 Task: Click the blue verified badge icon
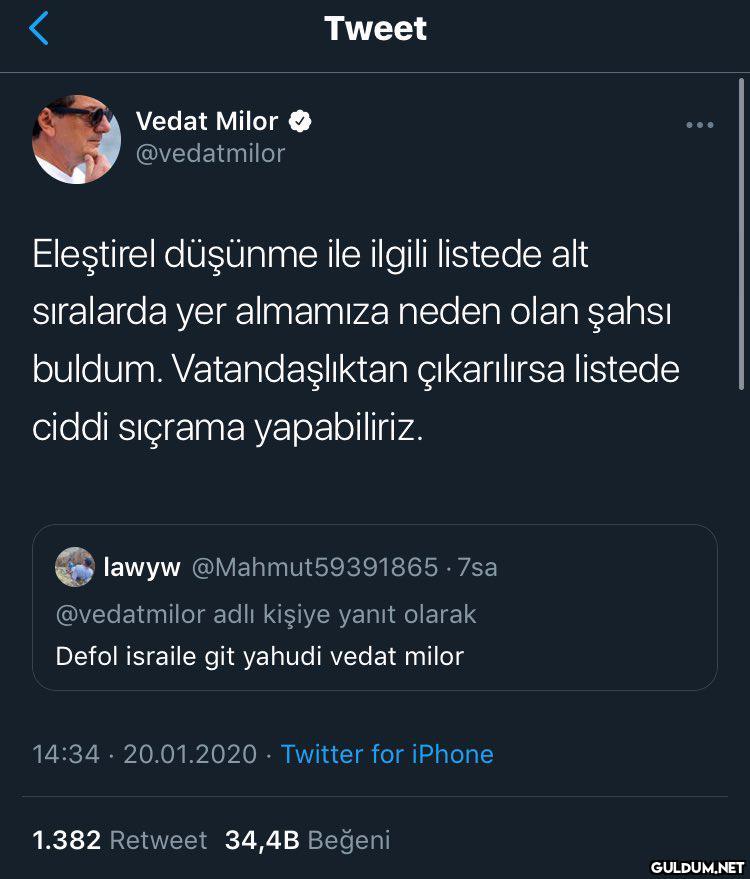pos(300,122)
